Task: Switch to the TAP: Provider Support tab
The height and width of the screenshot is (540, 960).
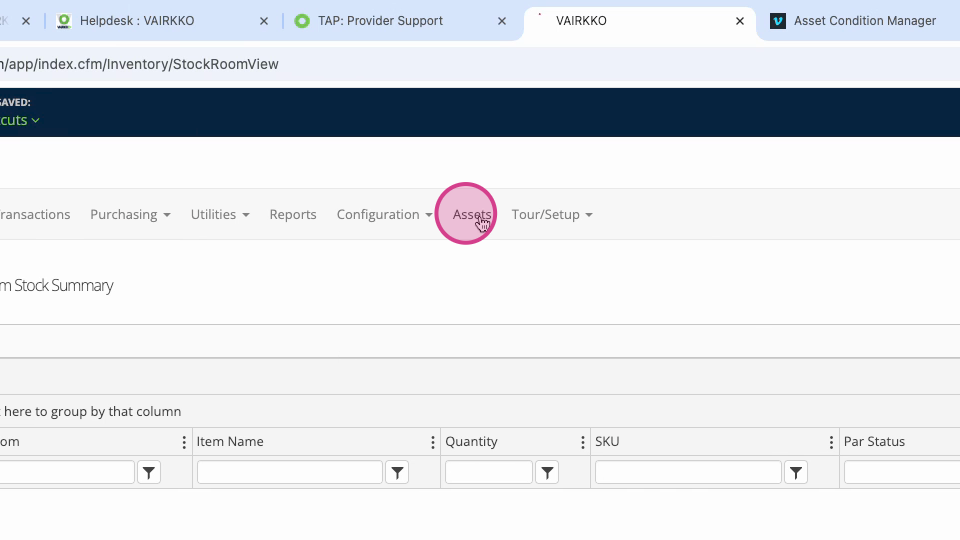Action: coord(380,21)
